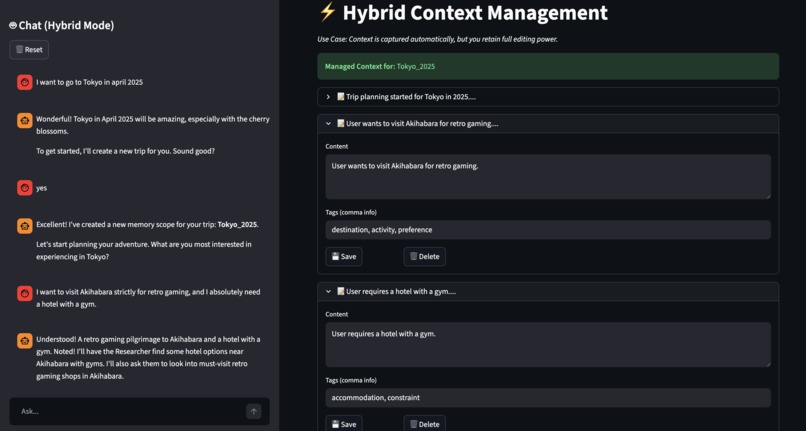
Task: Collapse the hotel with a gym entry
Action: pos(548,291)
